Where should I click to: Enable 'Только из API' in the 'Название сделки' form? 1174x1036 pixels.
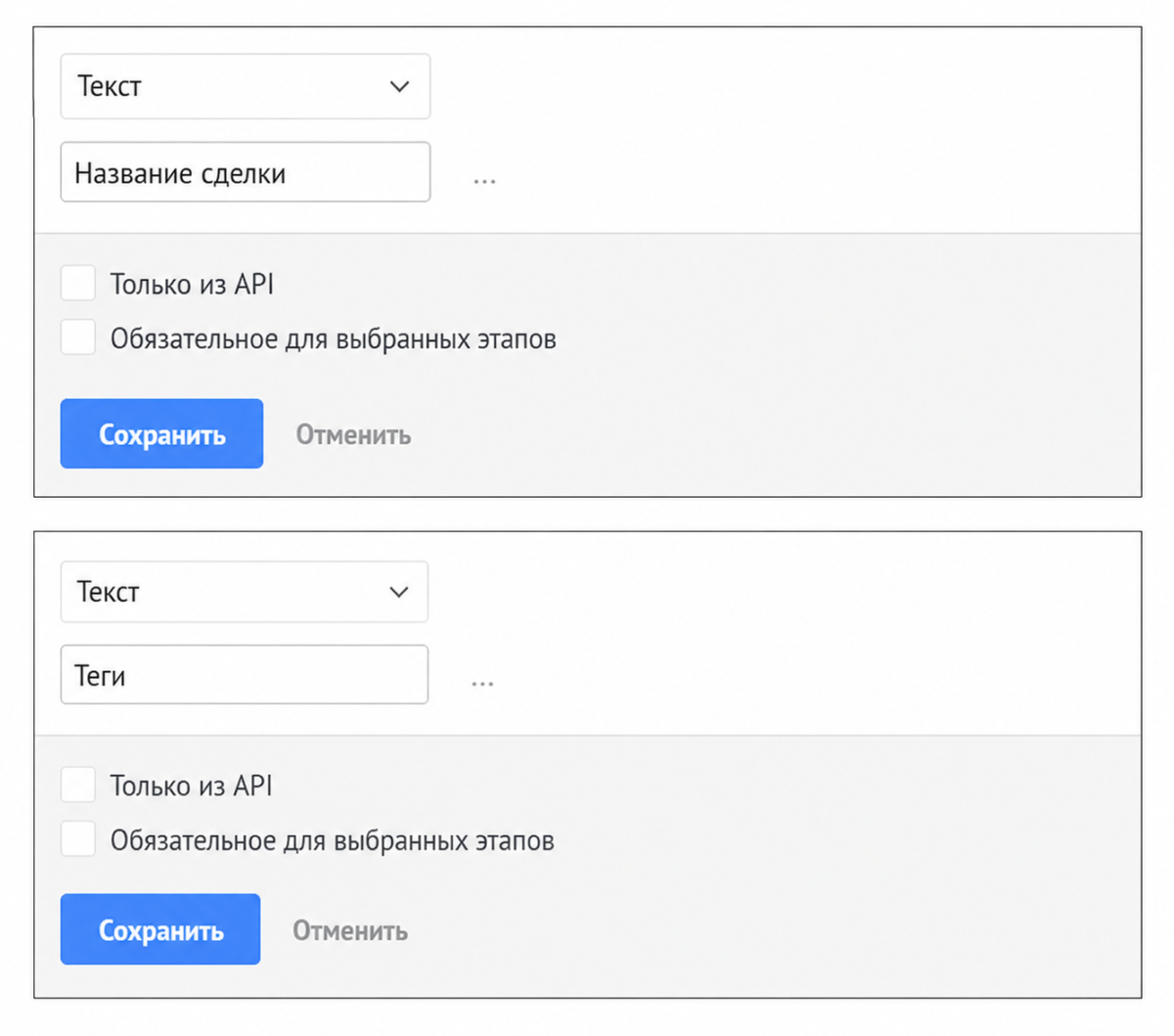[x=78, y=284]
